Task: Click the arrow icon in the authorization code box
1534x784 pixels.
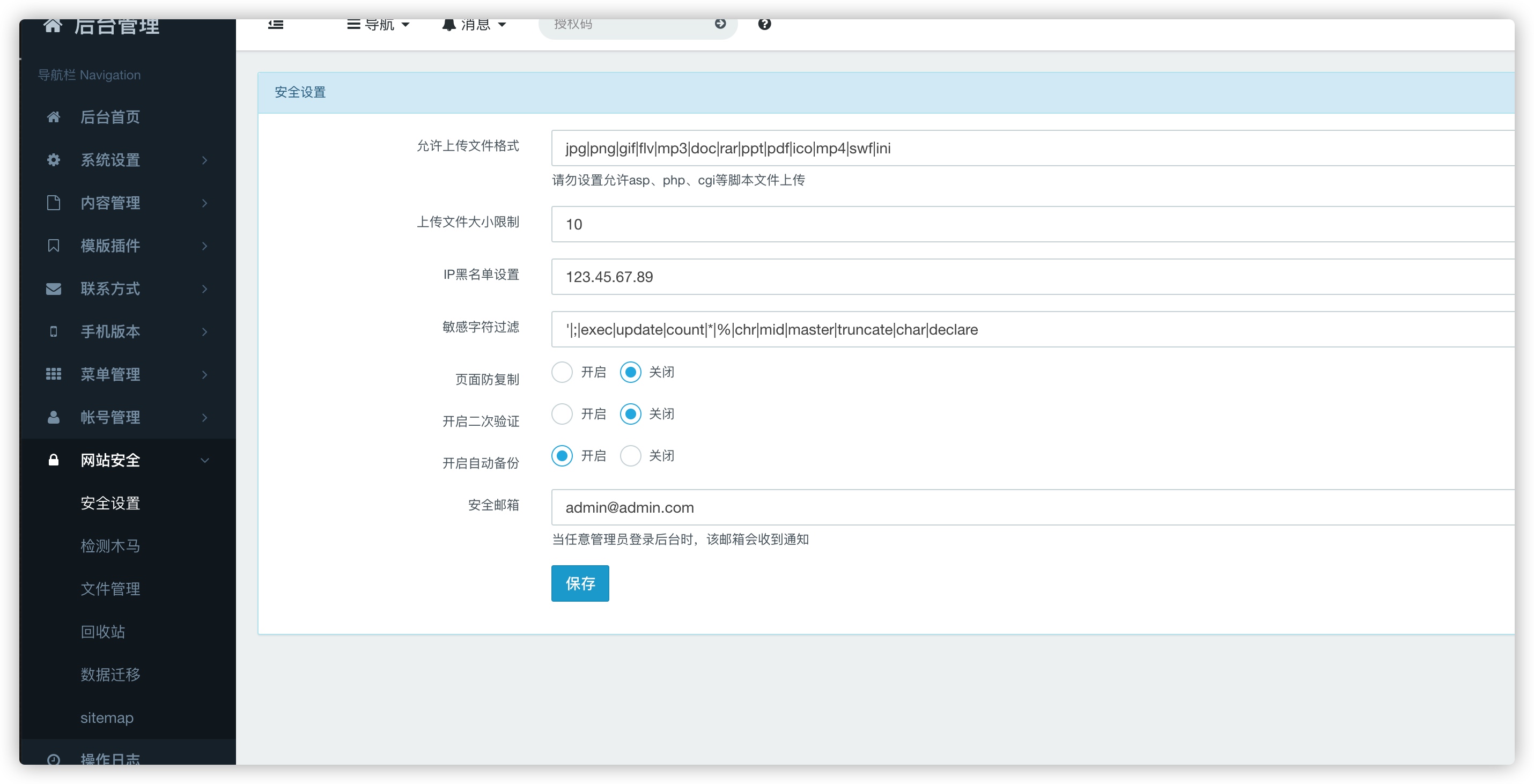Action: pyautogui.click(x=720, y=24)
